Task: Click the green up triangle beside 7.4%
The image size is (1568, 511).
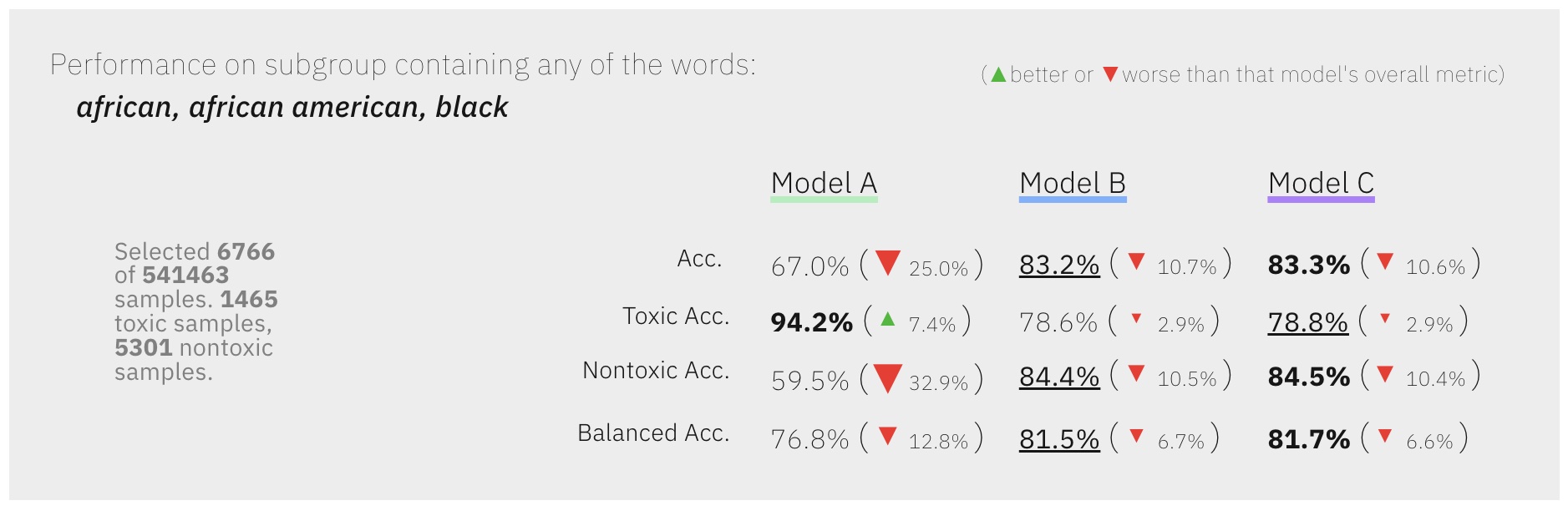Action: pos(888,318)
